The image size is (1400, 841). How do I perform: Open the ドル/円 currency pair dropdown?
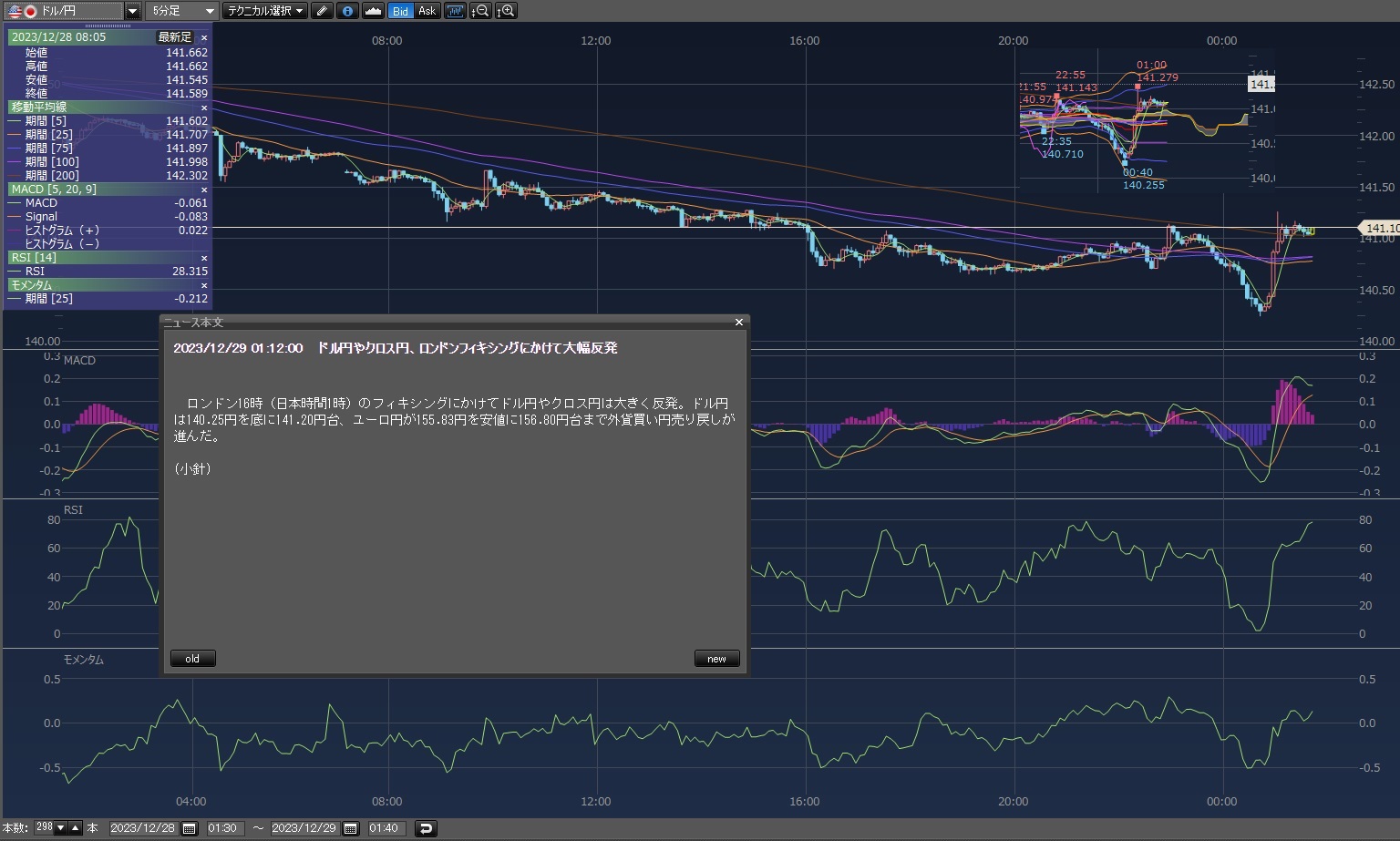coord(133,11)
